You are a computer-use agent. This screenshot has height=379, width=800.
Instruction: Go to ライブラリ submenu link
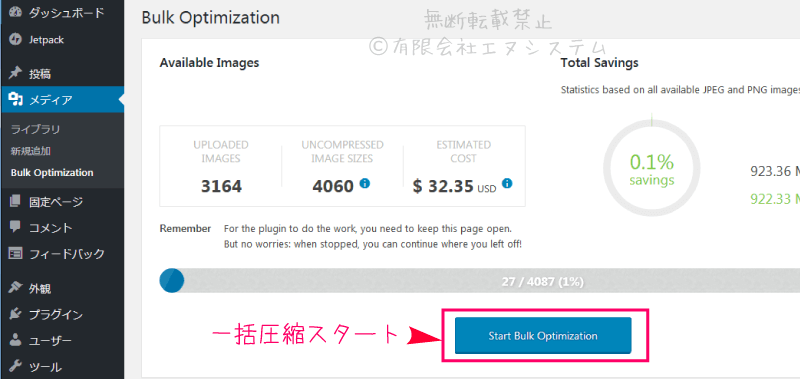[36, 130]
